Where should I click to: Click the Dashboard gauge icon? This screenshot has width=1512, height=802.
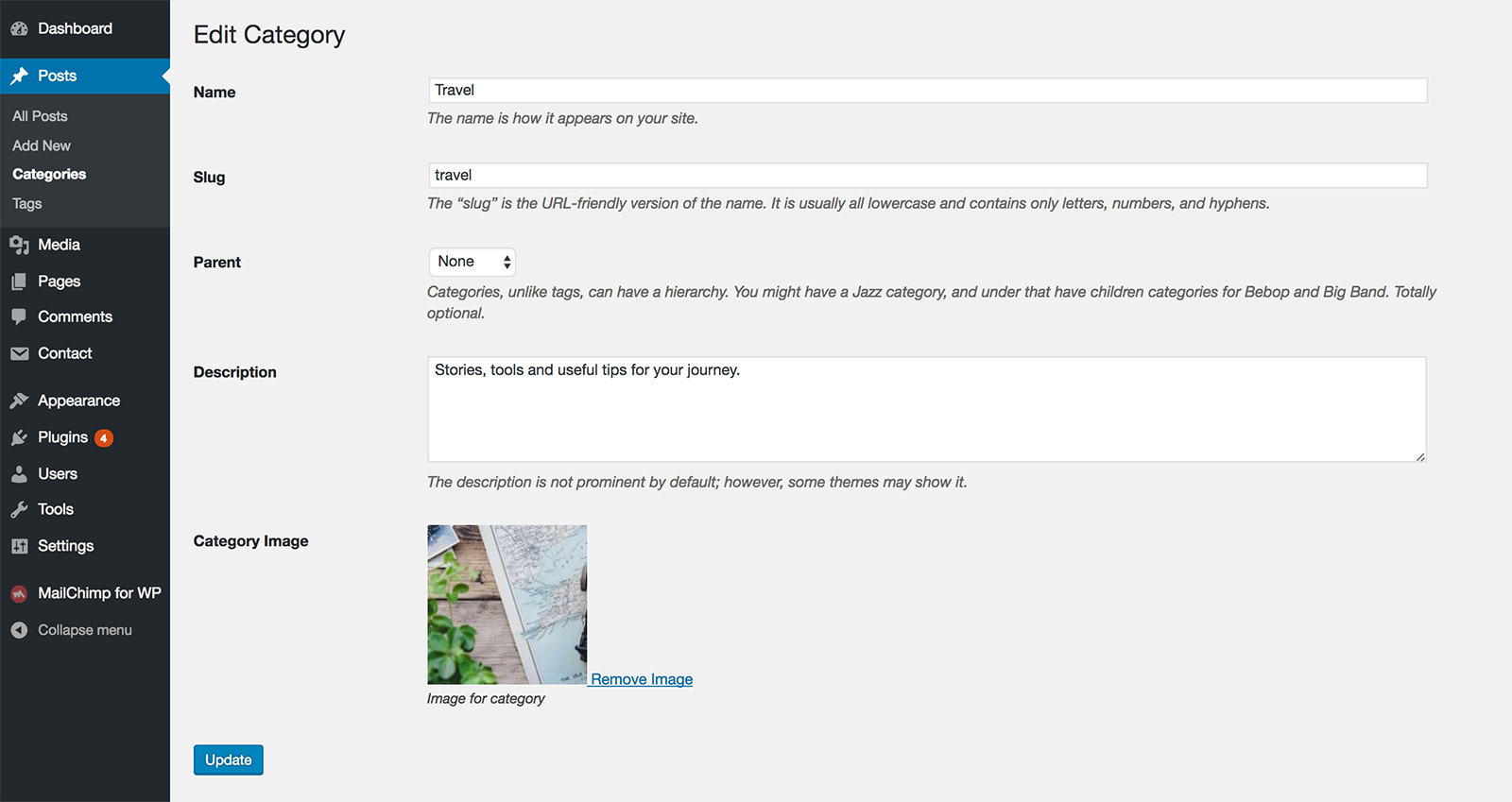(19, 29)
